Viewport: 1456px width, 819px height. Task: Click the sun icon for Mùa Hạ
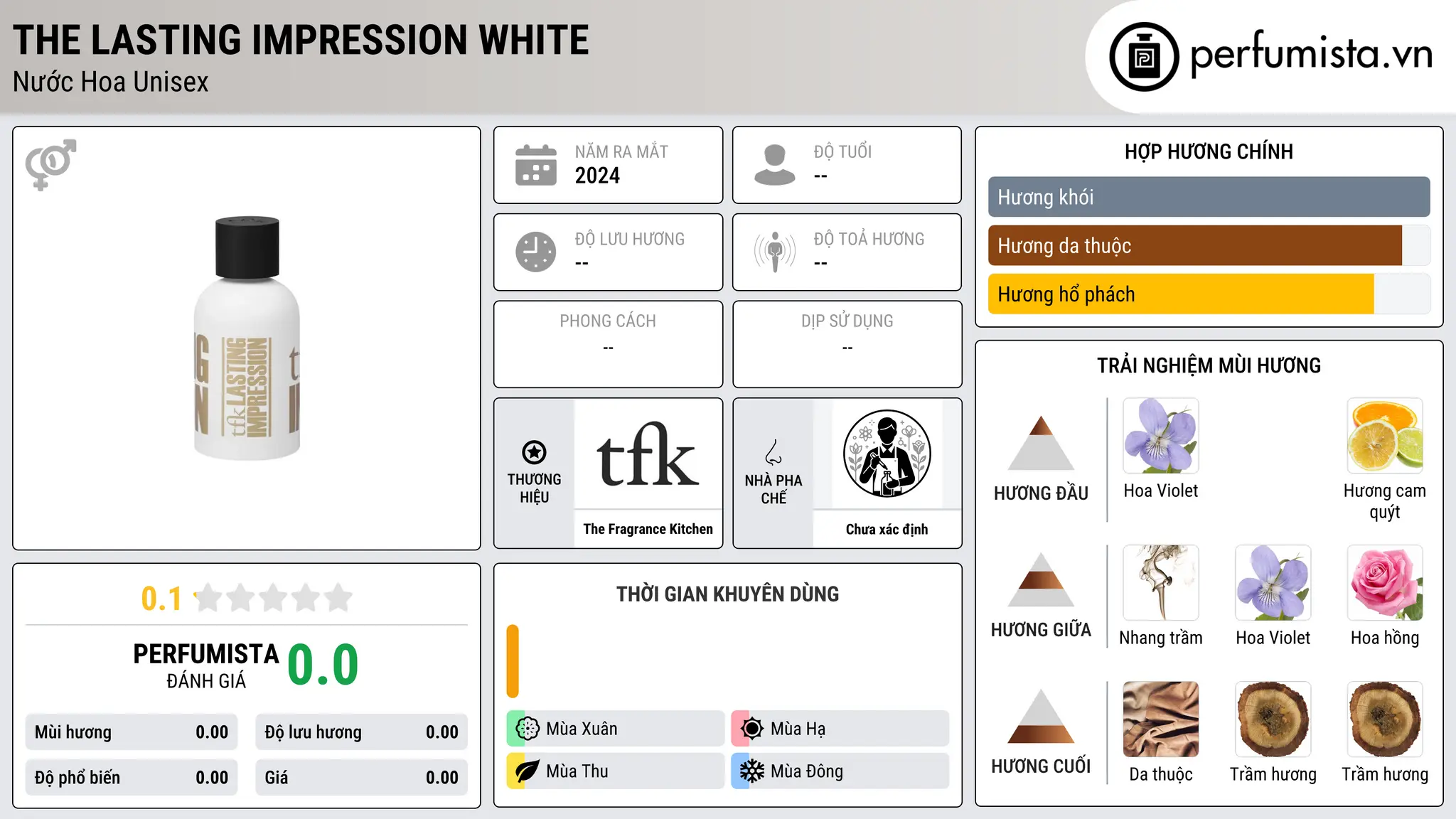click(752, 729)
